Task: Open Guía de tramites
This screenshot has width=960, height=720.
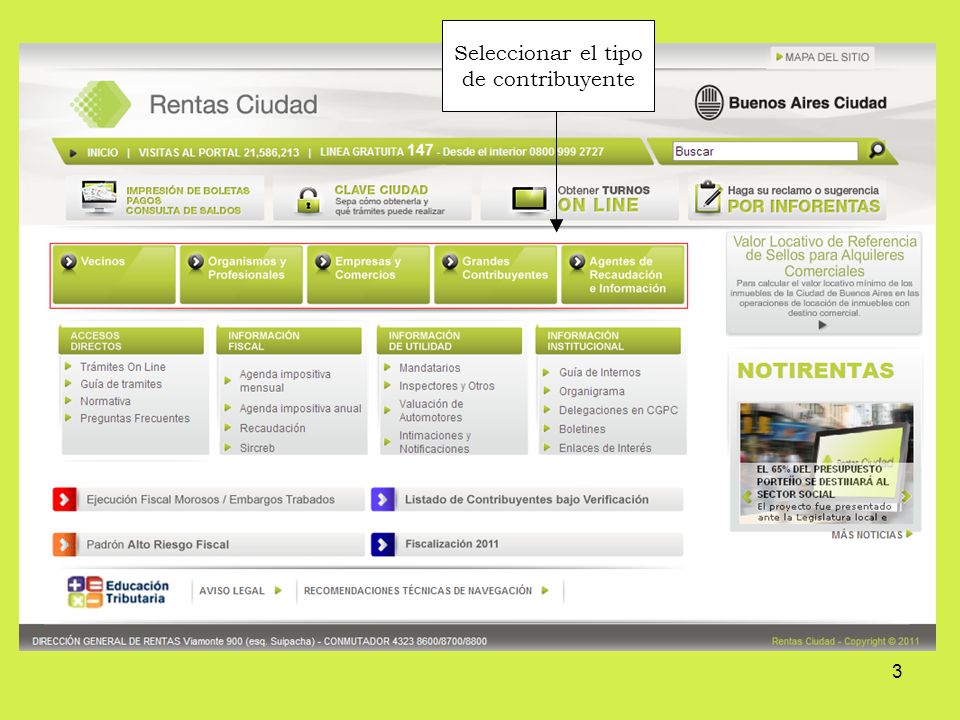Action: (x=121, y=384)
